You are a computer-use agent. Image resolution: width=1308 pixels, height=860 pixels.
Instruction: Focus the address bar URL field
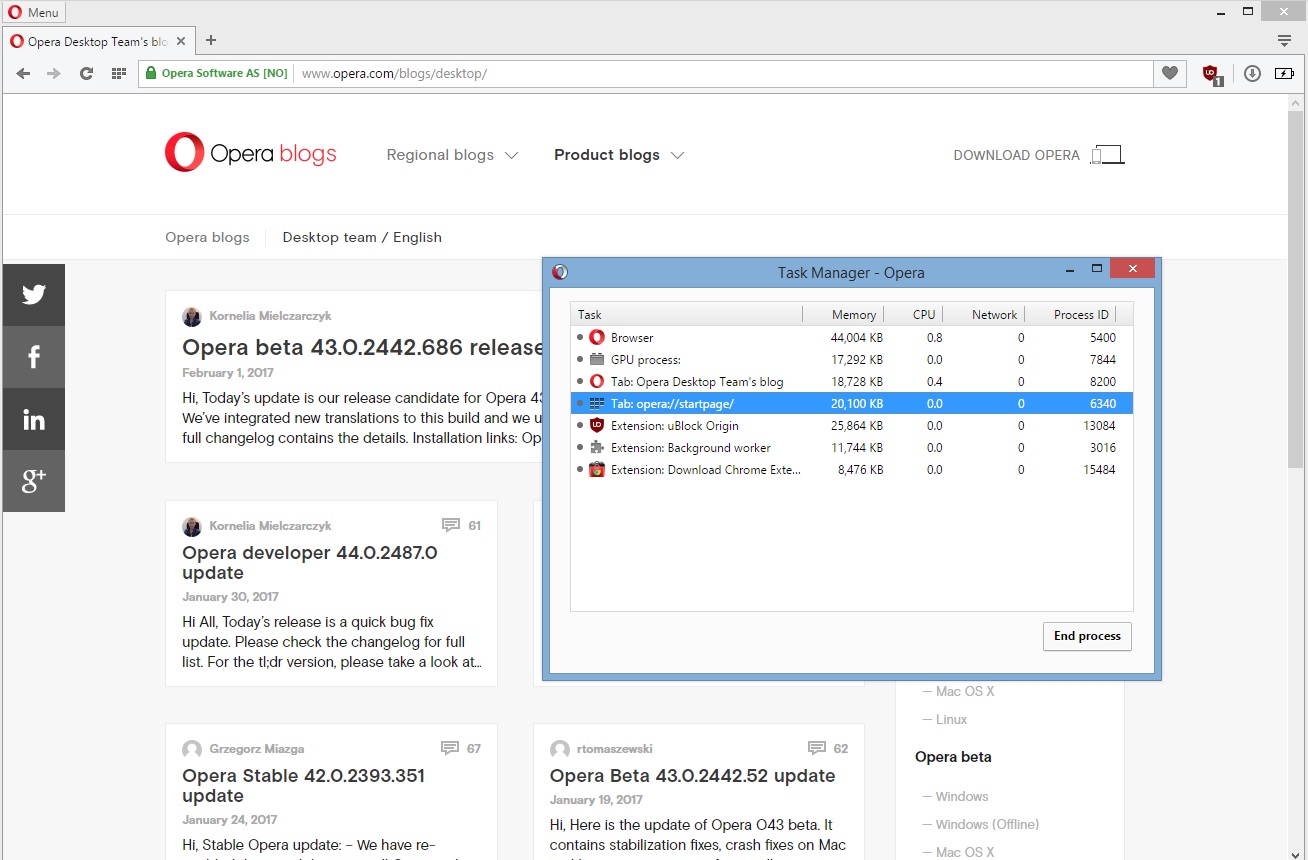point(724,73)
